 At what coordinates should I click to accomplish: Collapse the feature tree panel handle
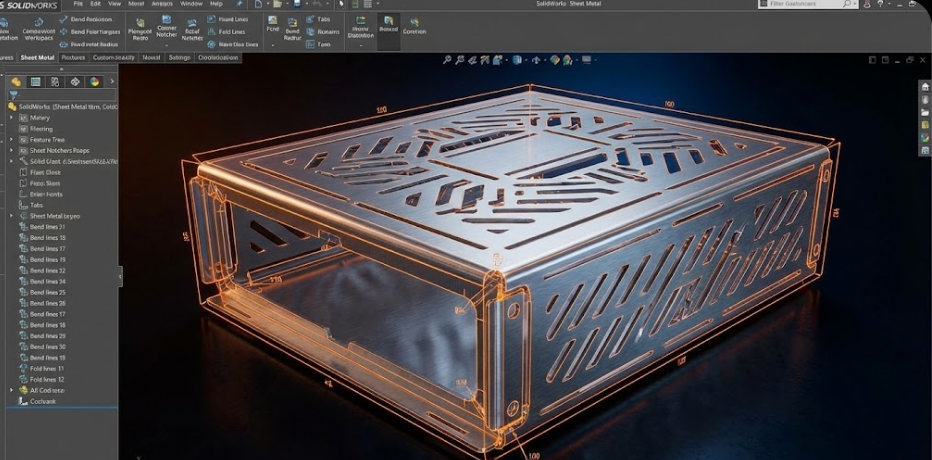(x=120, y=275)
